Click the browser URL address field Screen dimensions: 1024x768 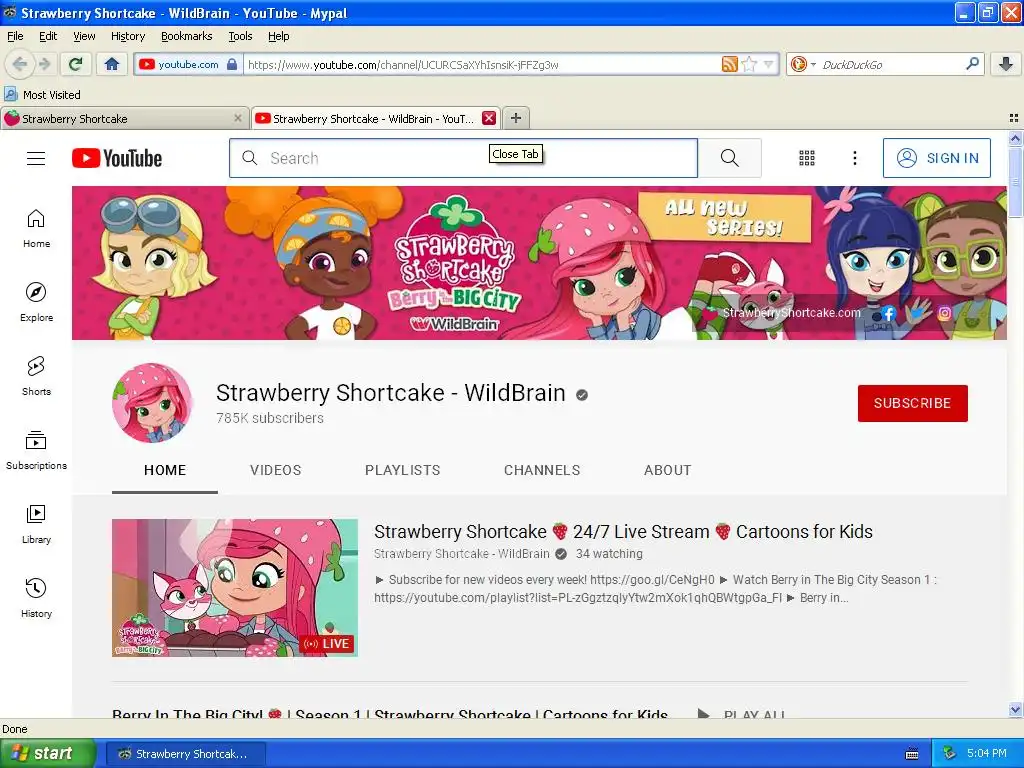[x=482, y=65]
